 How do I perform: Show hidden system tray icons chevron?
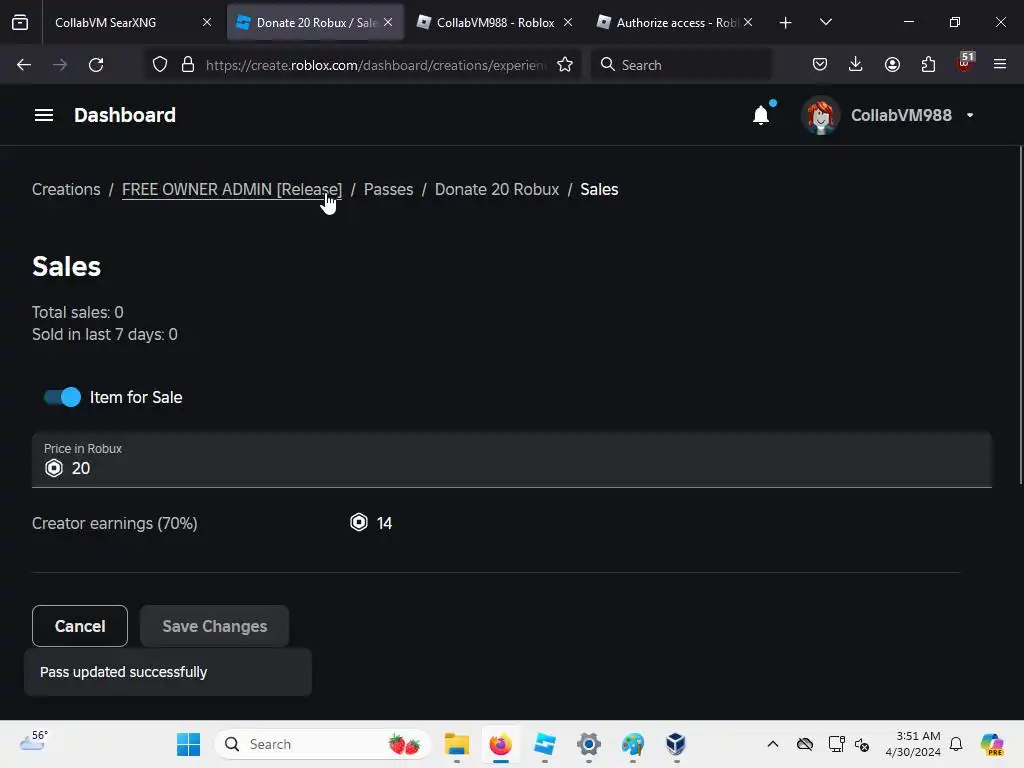(x=773, y=744)
